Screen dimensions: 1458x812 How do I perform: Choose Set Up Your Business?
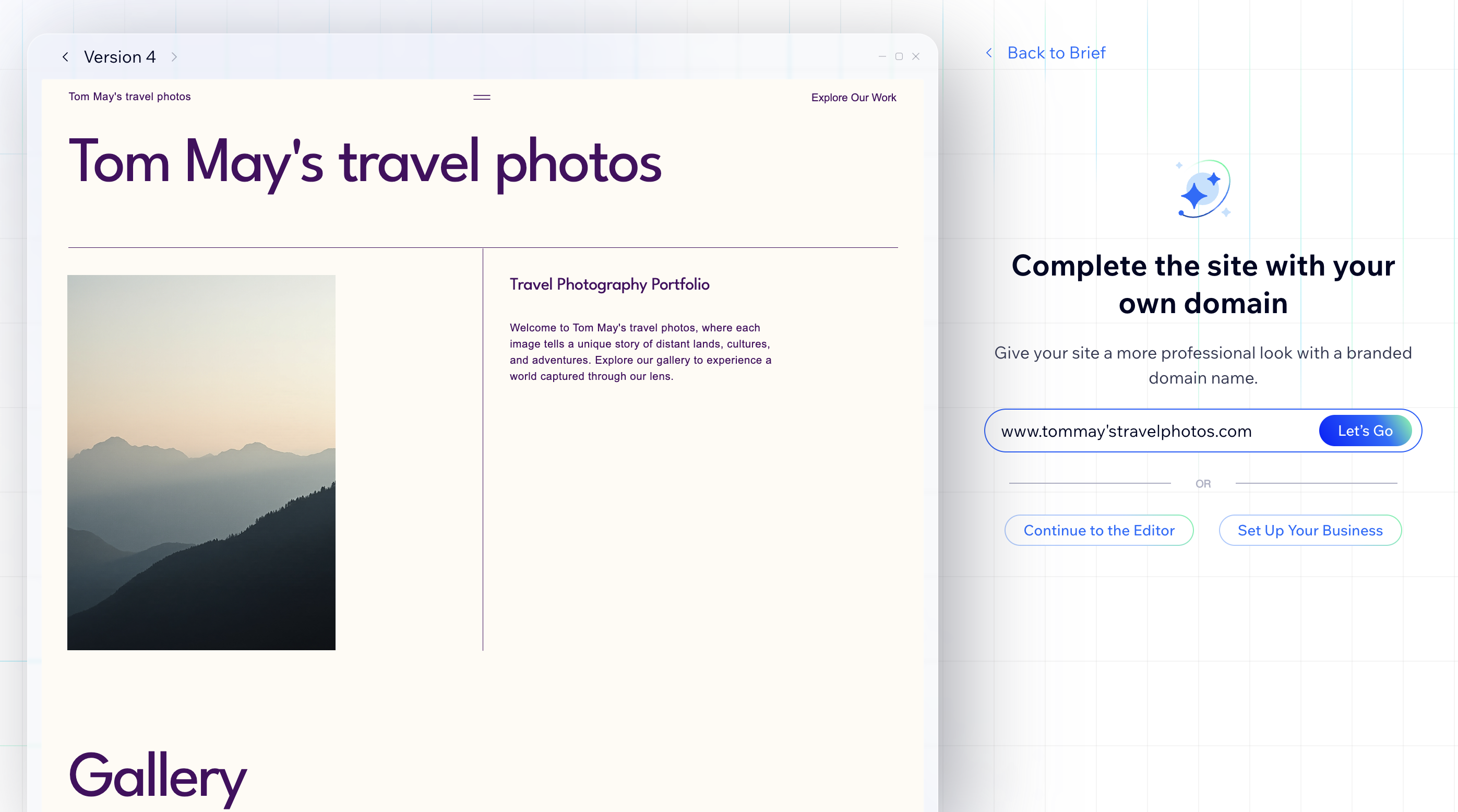(1310, 530)
